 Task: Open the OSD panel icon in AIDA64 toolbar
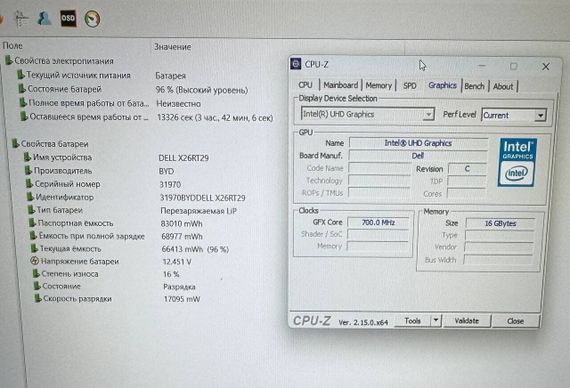(x=68, y=18)
